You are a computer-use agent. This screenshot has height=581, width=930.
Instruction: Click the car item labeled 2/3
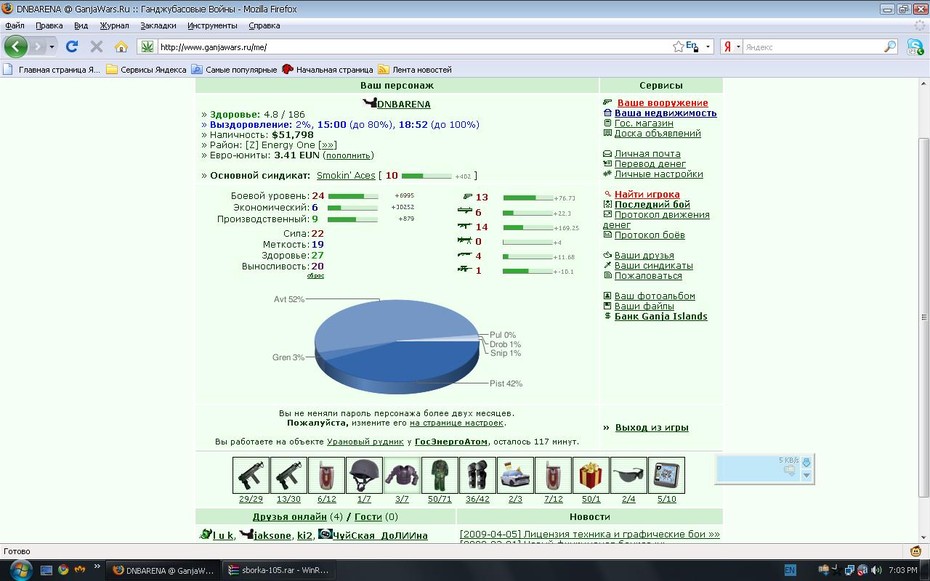[515, 475]
